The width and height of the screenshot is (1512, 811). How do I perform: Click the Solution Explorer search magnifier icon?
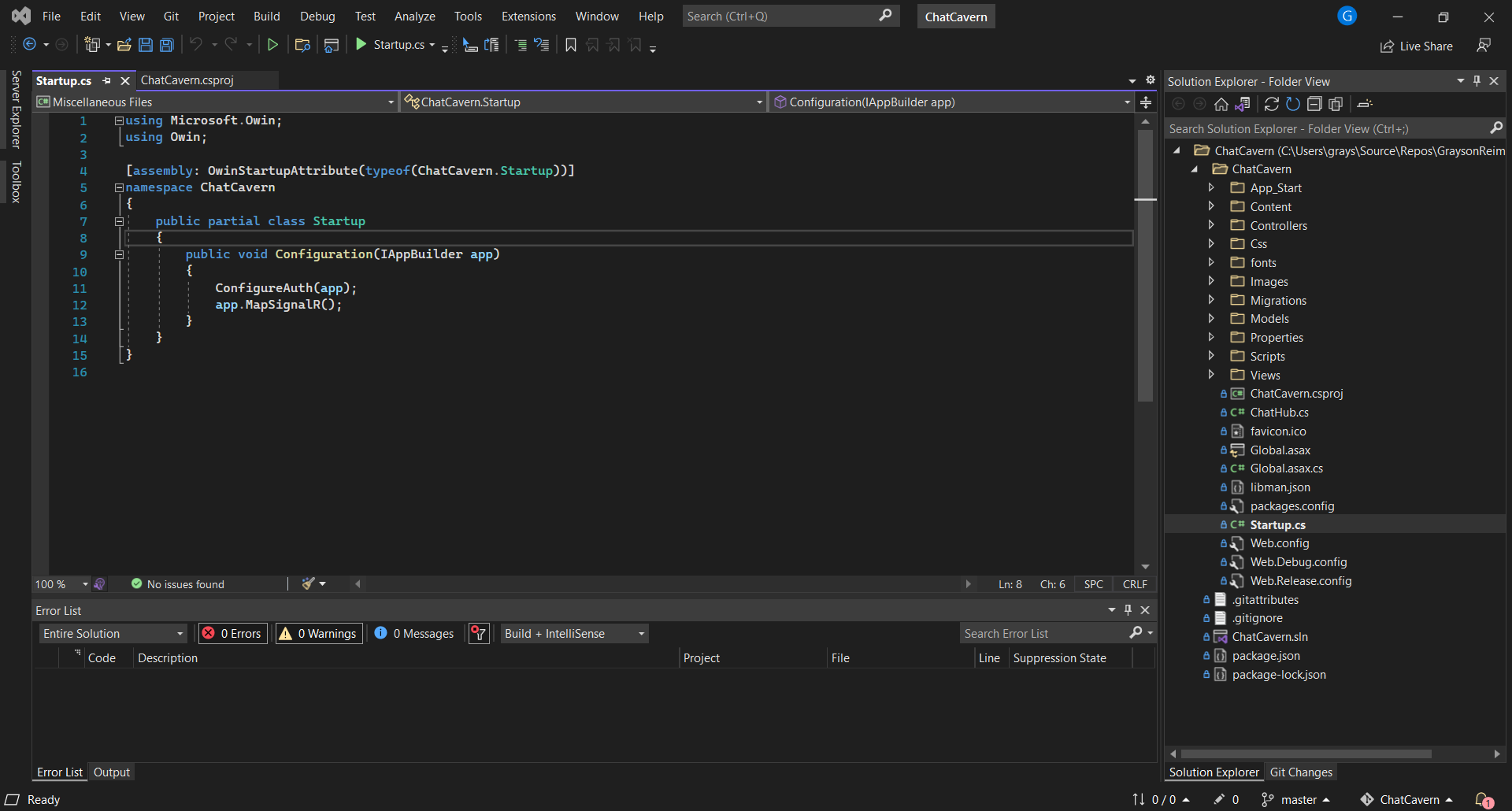coord(1496,128)
